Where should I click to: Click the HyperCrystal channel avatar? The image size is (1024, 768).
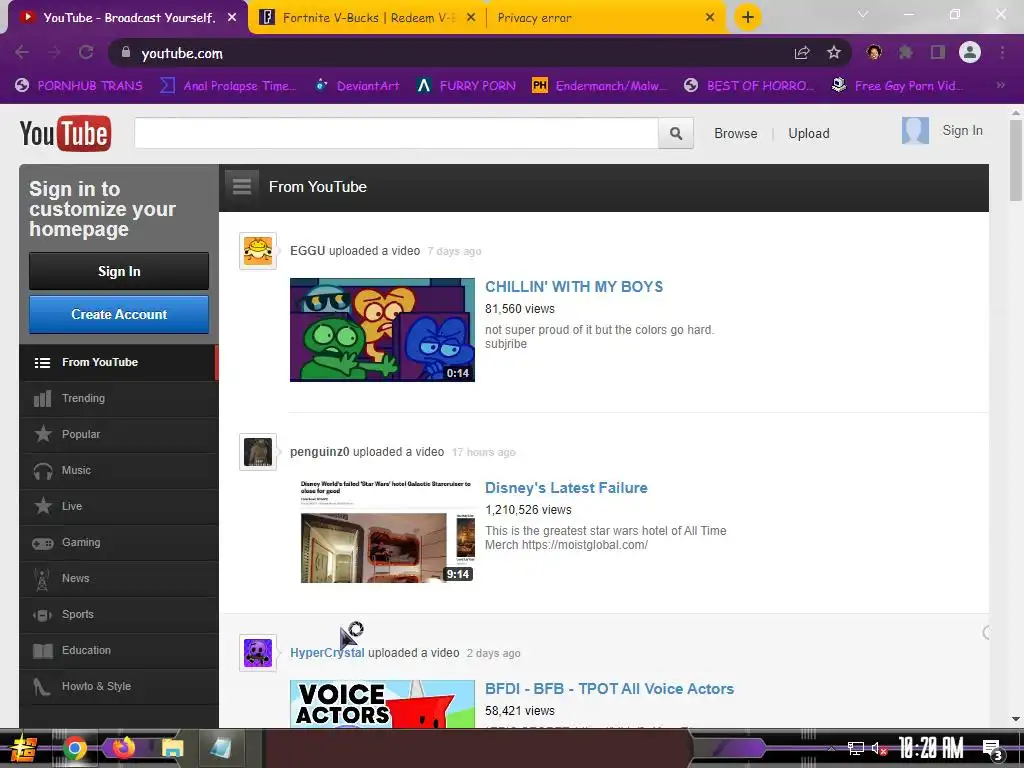click(258, 653)
